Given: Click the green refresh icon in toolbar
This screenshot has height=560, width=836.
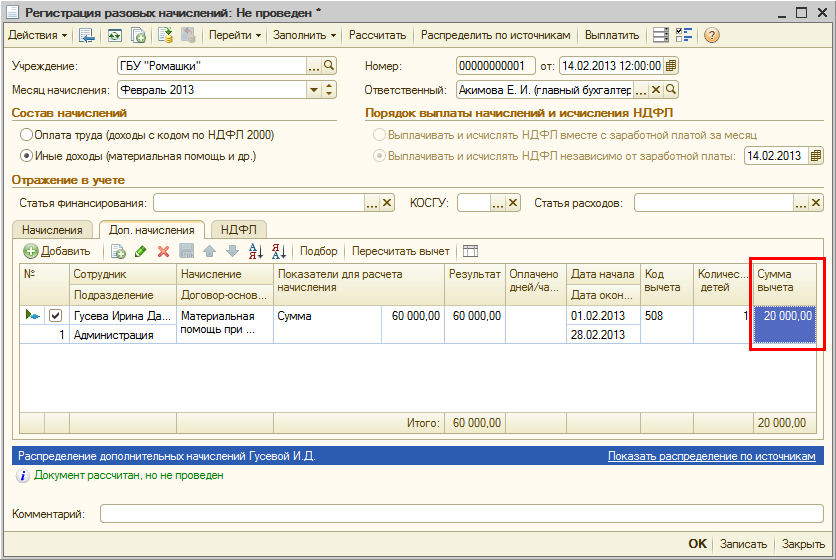Looking at the screenshot, I should point(114,35).
